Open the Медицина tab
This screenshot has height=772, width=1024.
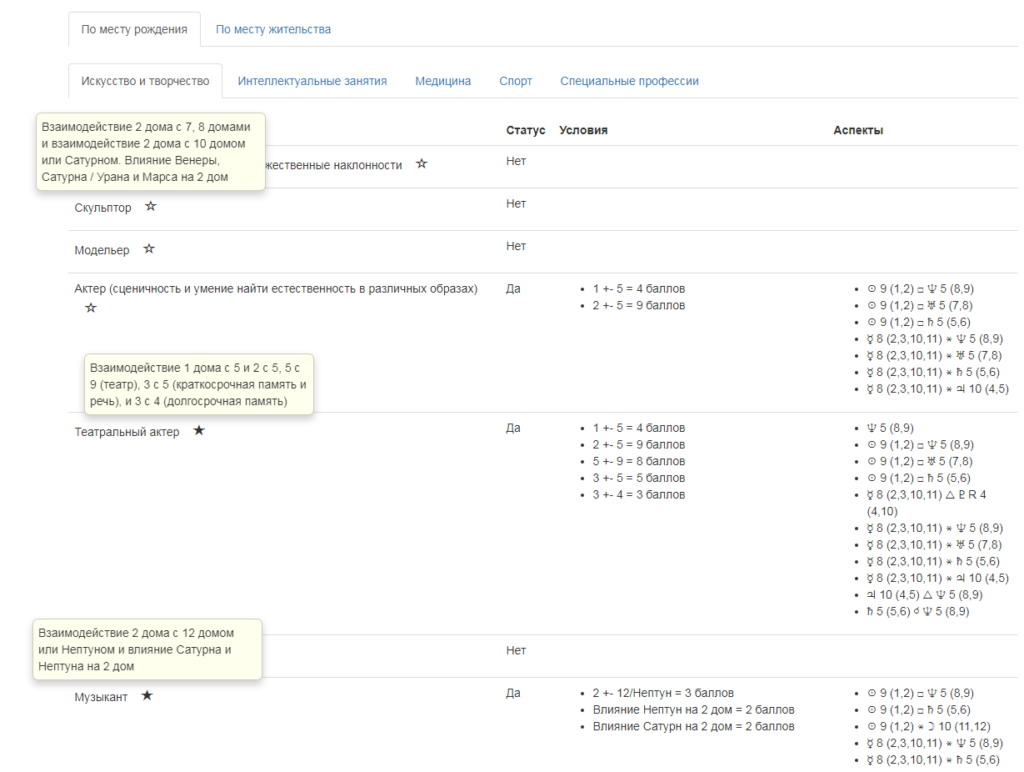[443, 81]
